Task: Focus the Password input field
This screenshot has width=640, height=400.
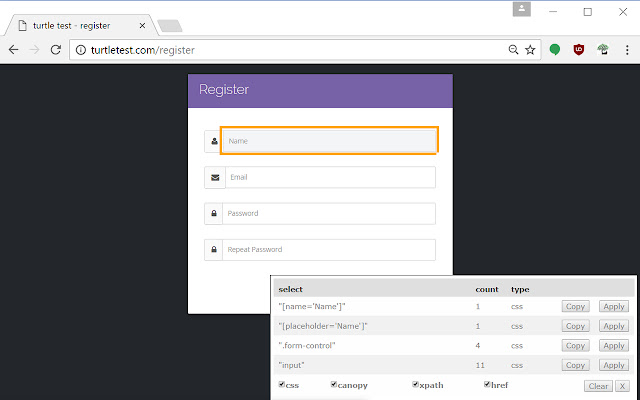Action: (329, 213)
